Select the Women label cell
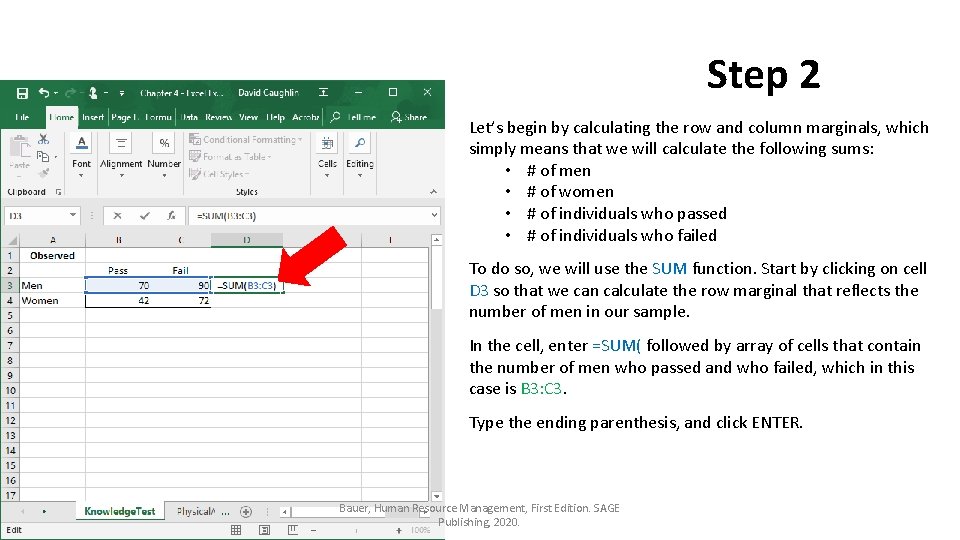 [x=53, y=301]
